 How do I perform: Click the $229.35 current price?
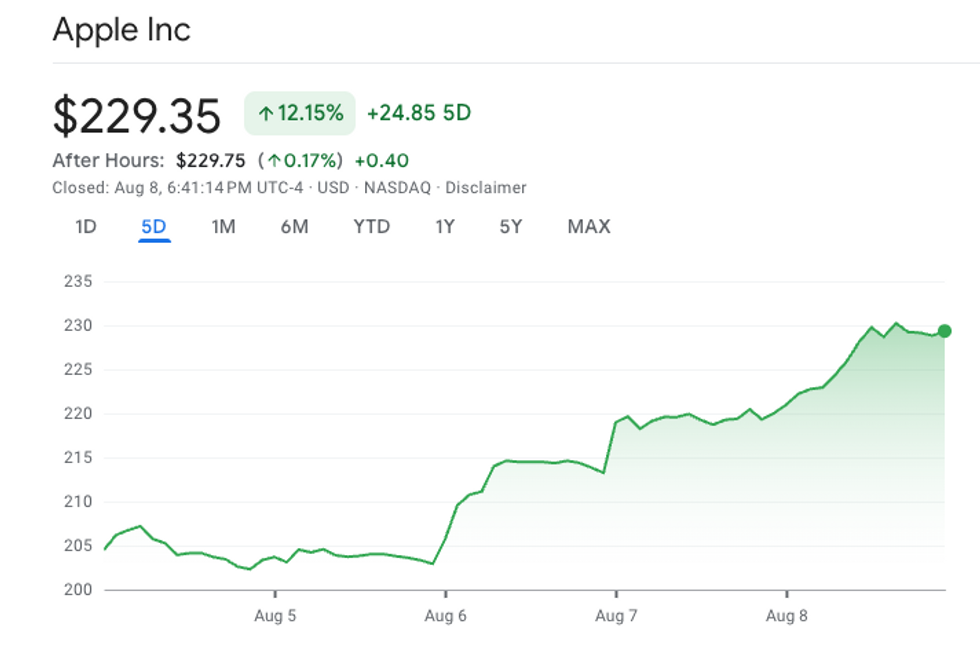(x=137, y=116)
